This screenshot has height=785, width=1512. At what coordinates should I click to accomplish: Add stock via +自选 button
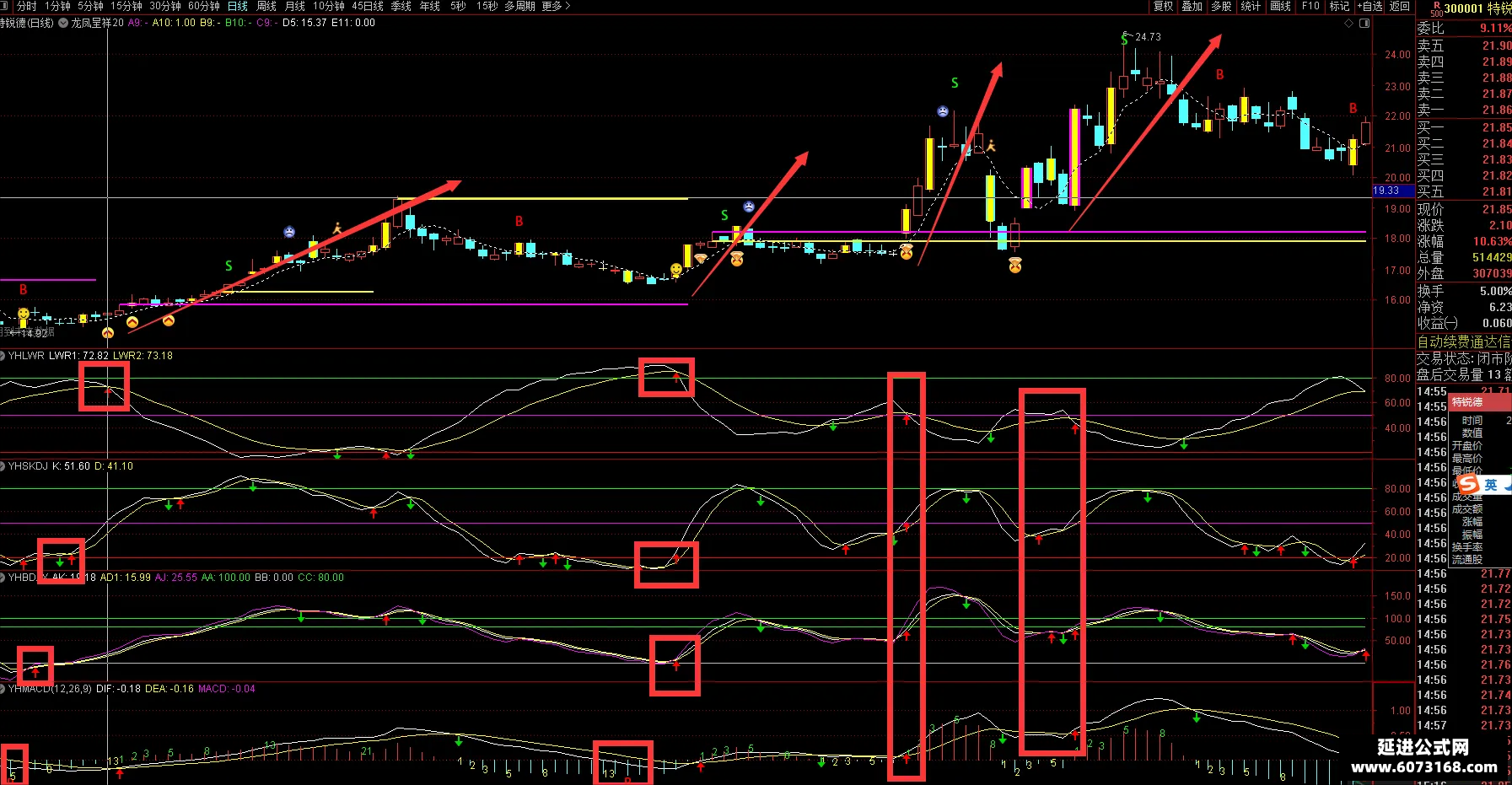click(x=1370, y=6)
